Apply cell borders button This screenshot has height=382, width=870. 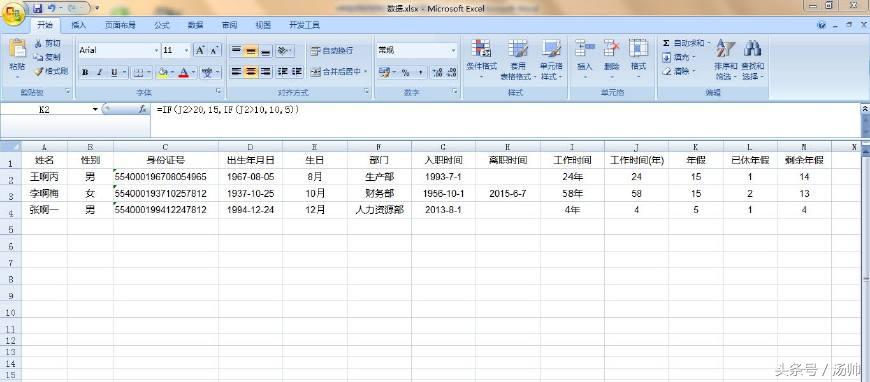tap(138, 72)
